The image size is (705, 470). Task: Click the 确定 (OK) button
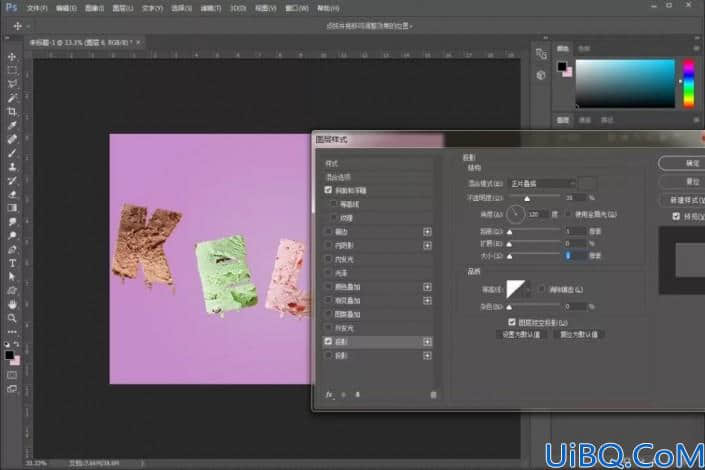(x=683, y=163)
